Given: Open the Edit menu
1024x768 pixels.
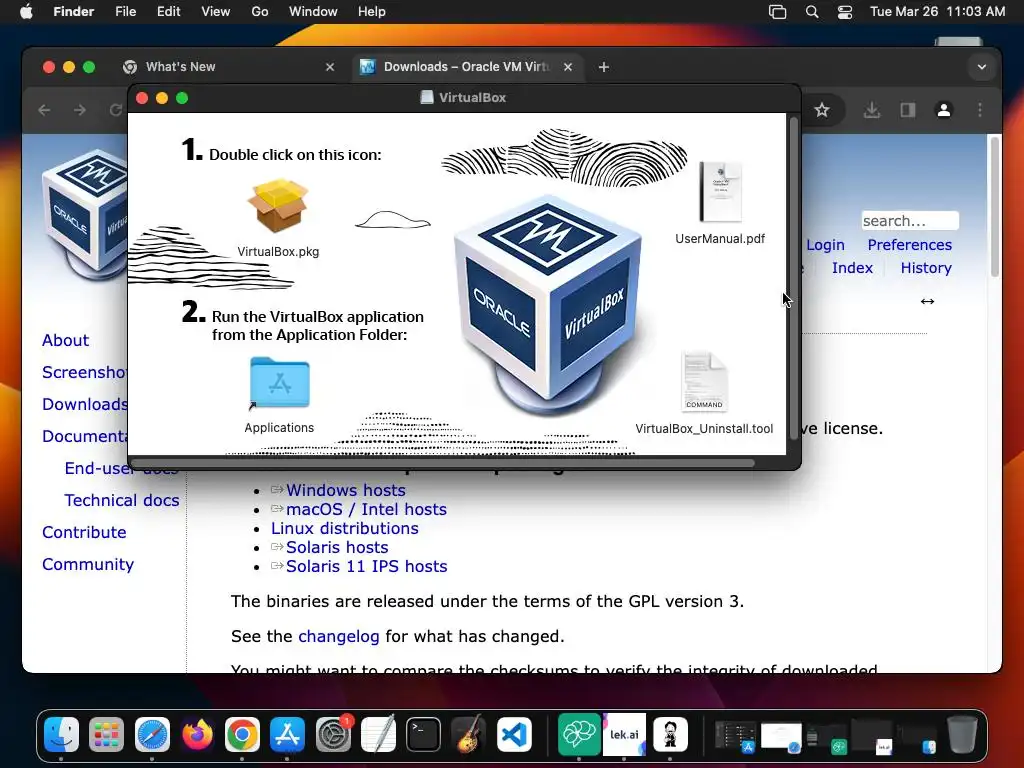Looking at the screenshot, I should [168, 12].
